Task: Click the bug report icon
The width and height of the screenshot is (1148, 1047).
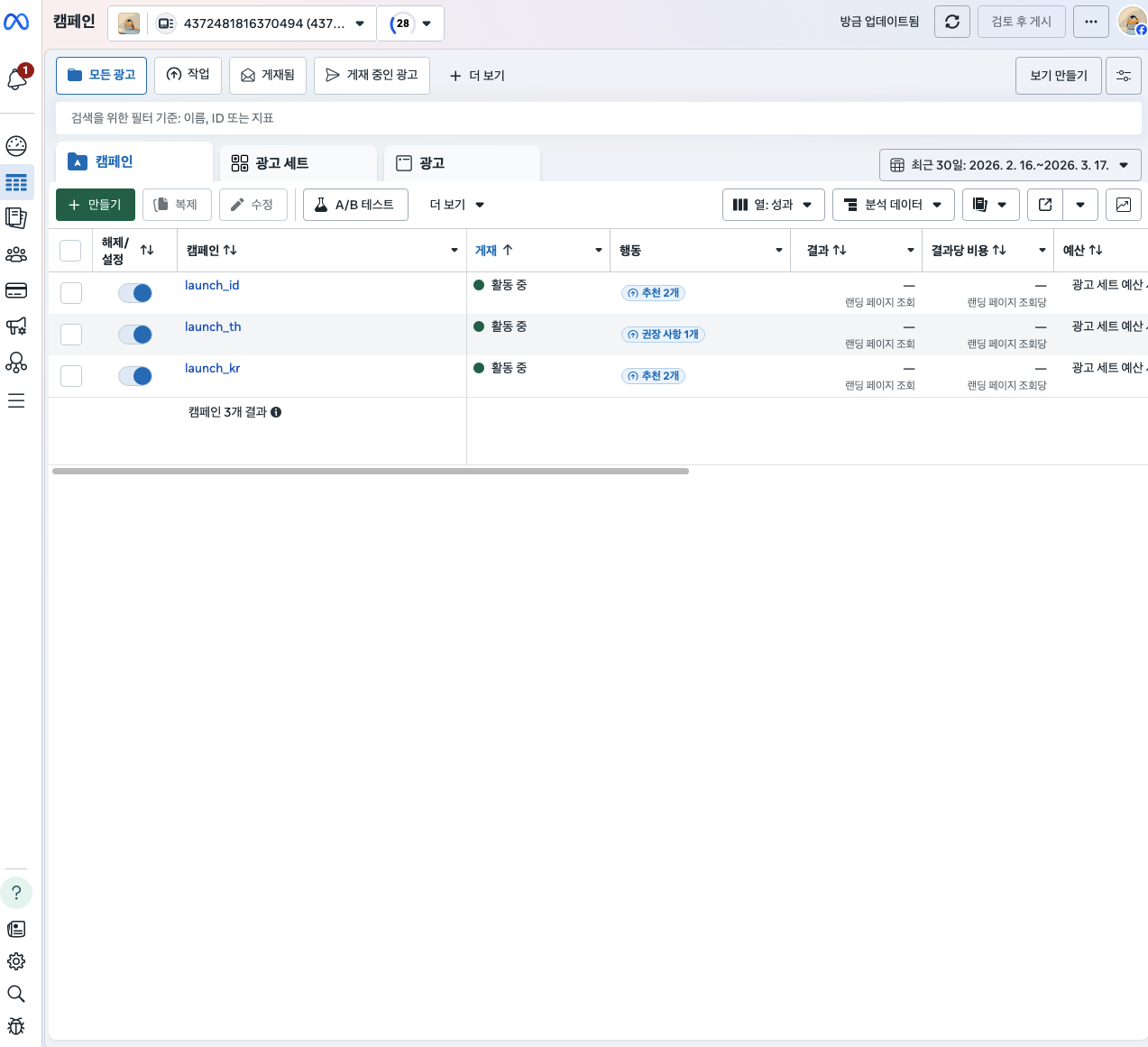Action: pyautogui.click(x=16, y=1026)
